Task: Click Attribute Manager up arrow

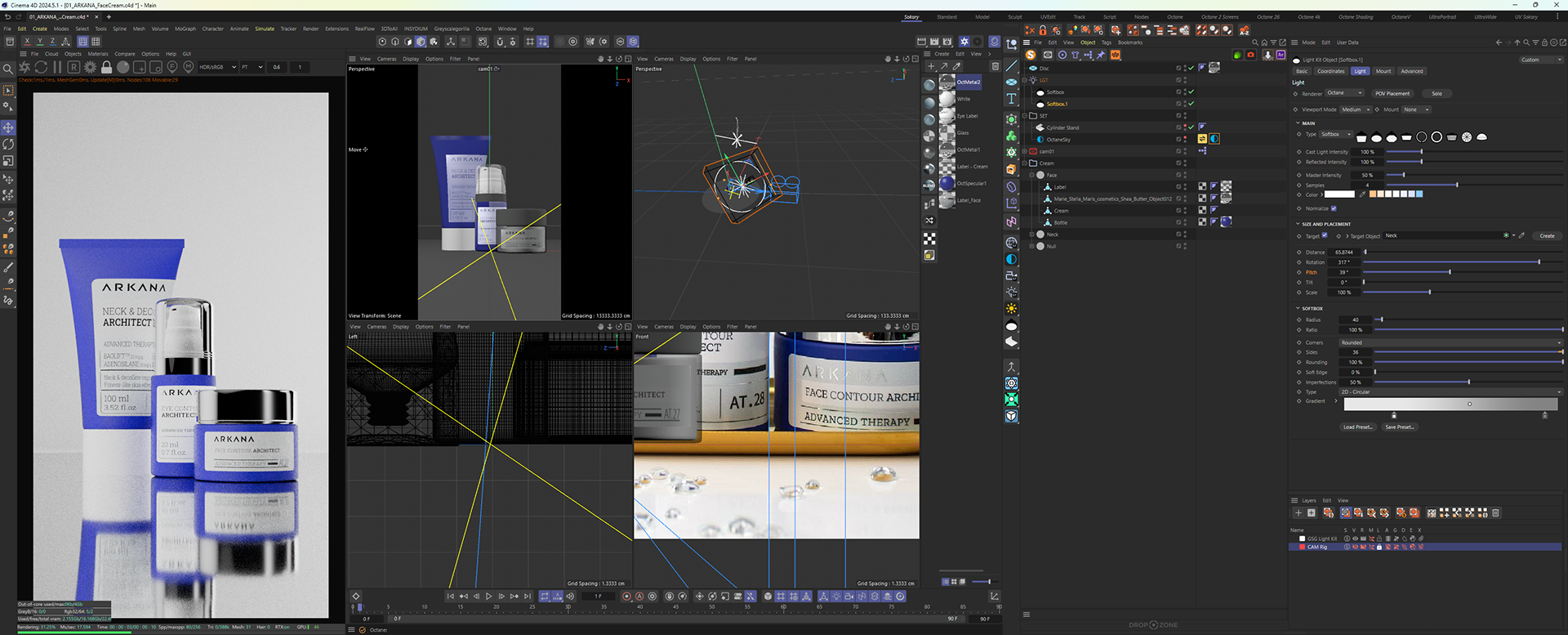Action: 1517,42
